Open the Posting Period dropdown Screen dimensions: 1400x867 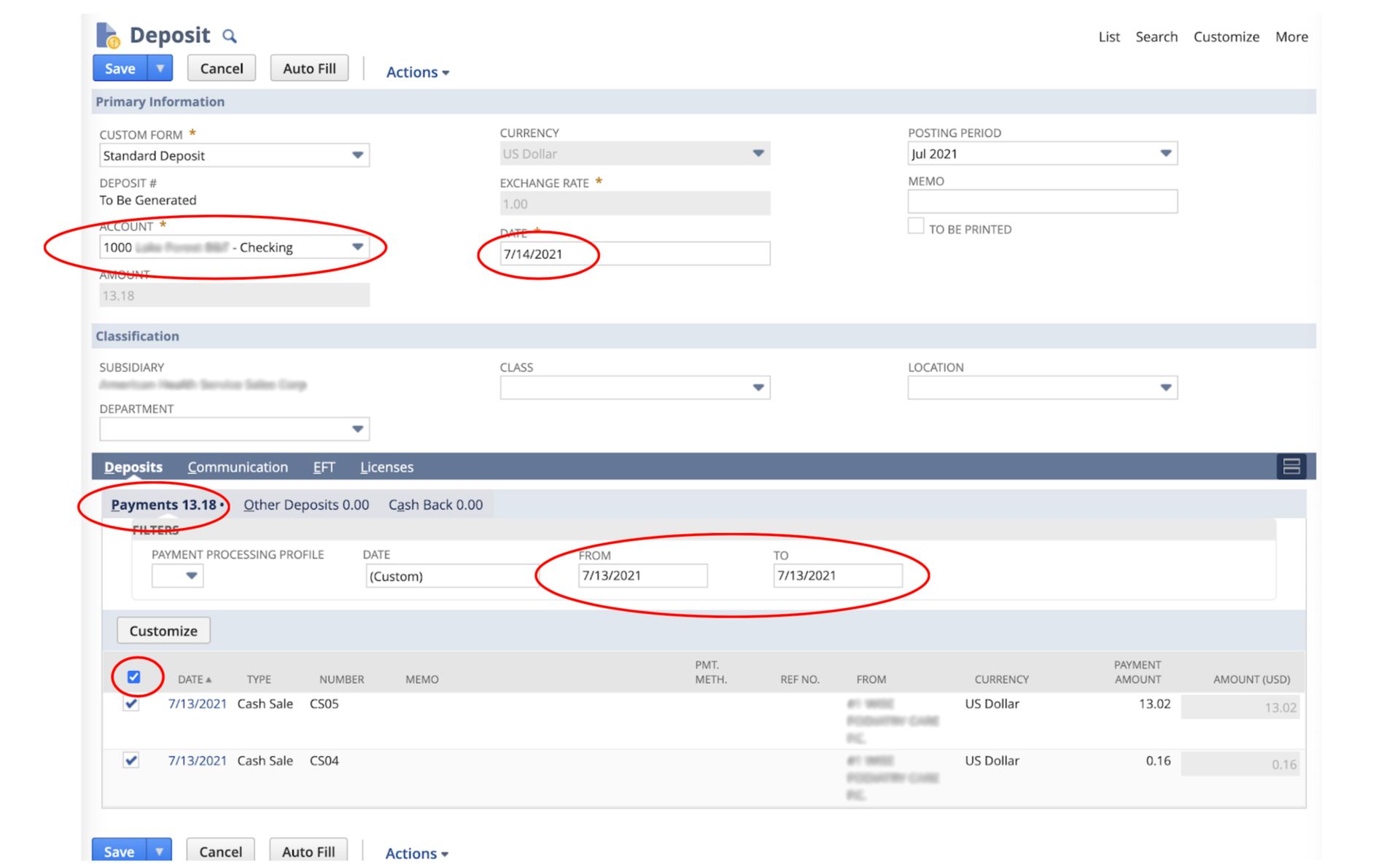pyautogui.click(x=1167, y=153)
